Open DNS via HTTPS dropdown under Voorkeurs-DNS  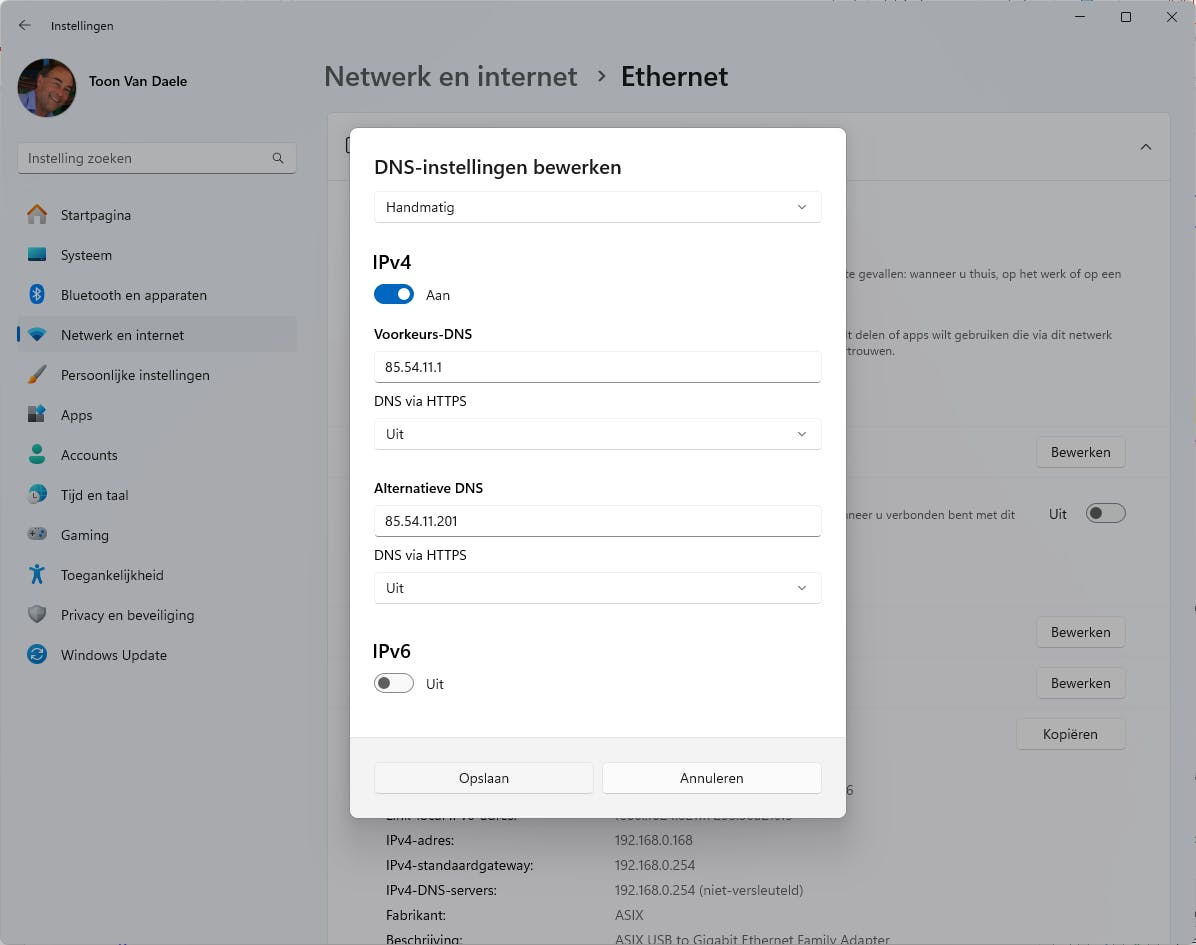tap(597, 434)
